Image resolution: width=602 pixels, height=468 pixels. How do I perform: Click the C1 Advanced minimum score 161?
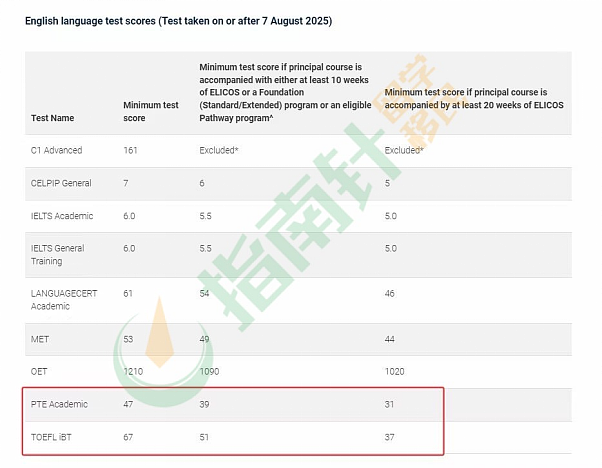130,150
